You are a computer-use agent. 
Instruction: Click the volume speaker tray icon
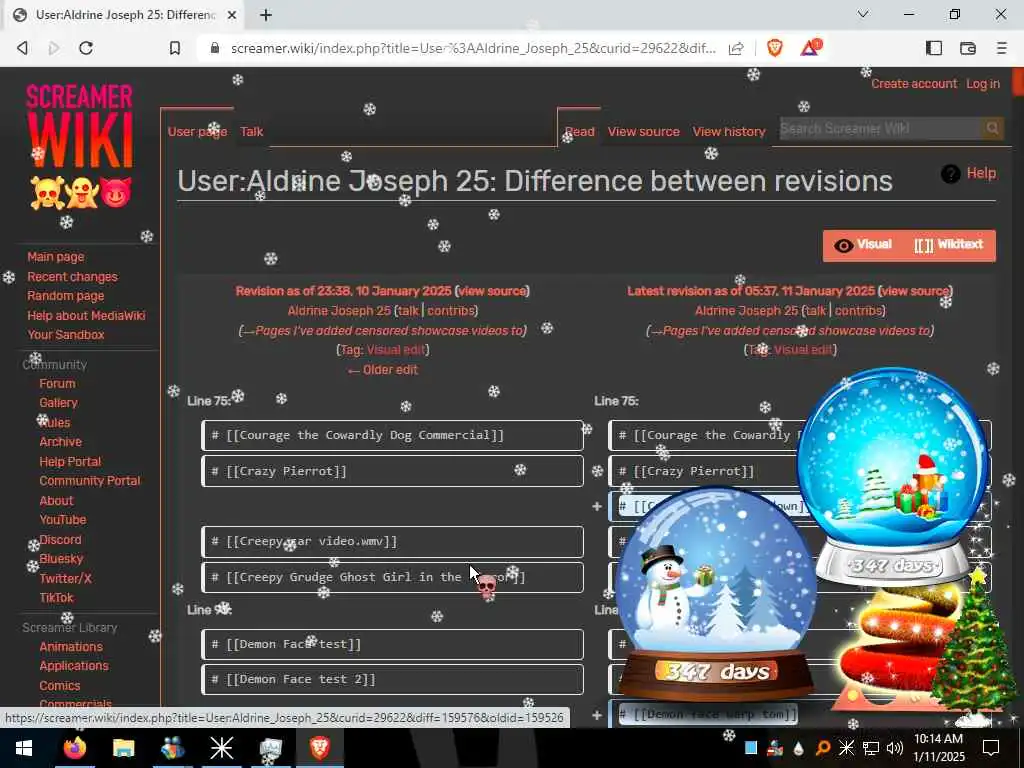895,748
